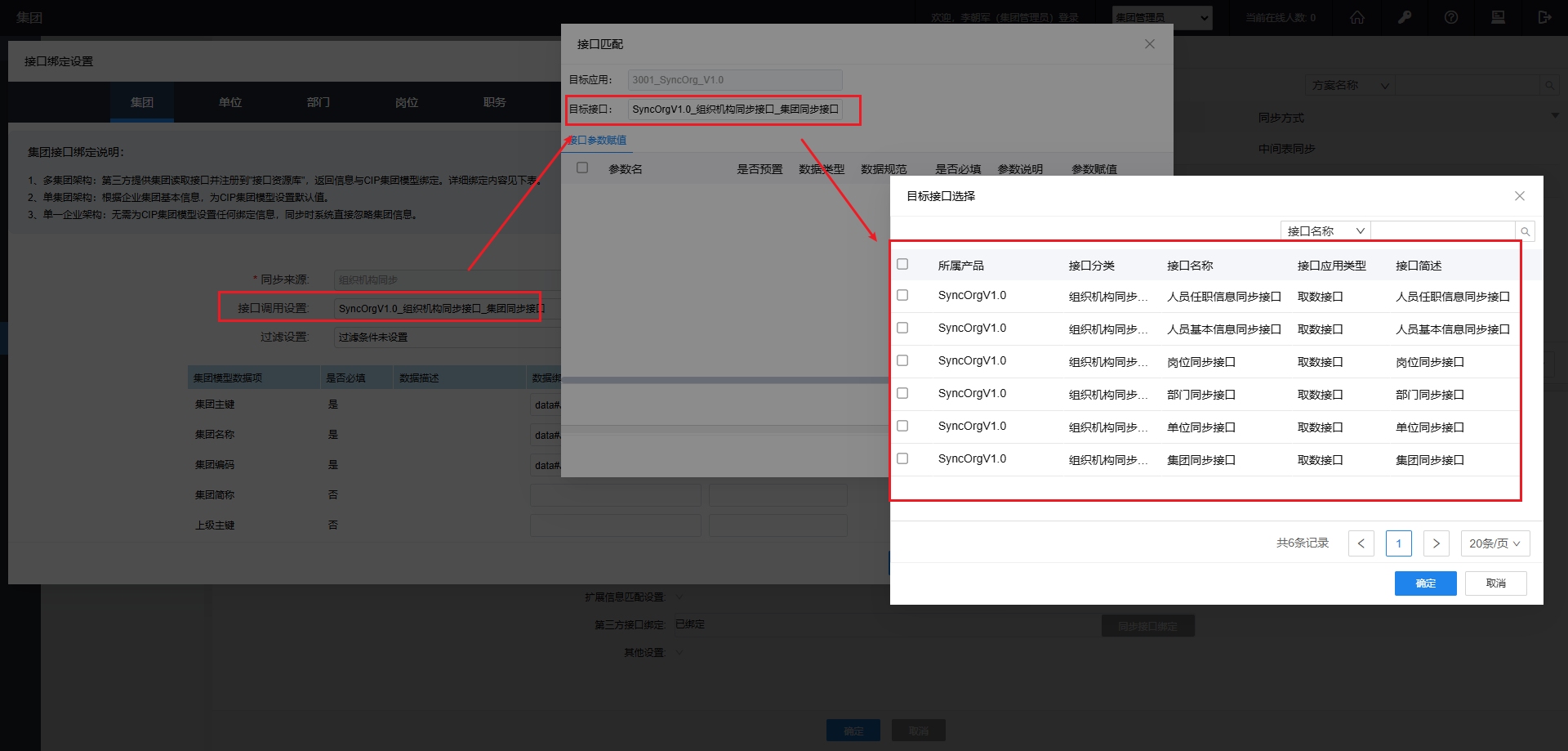Click the key icon in top bar

pos(1405,17)
